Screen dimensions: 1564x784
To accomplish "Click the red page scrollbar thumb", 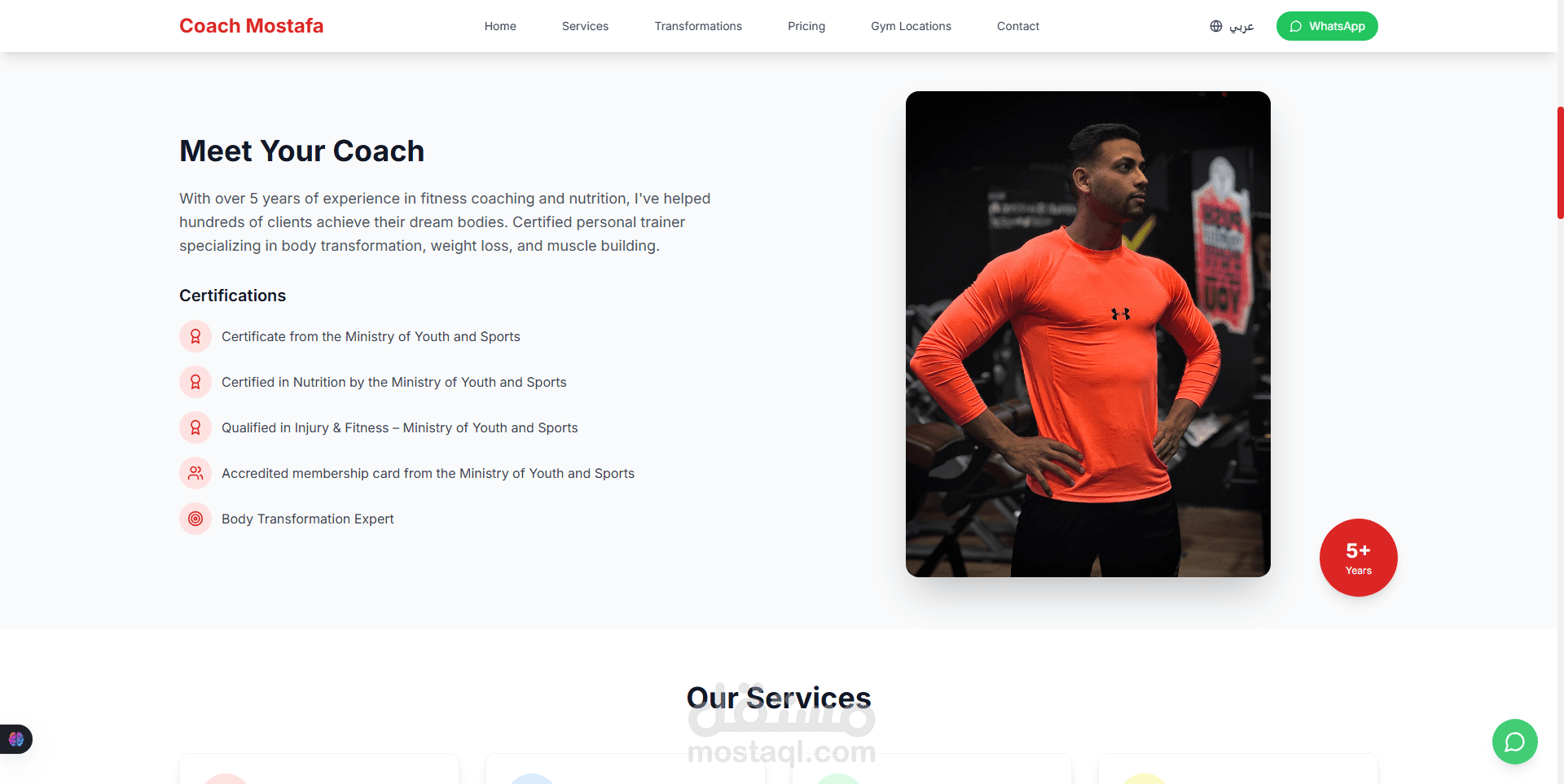I will [1560, 163].
